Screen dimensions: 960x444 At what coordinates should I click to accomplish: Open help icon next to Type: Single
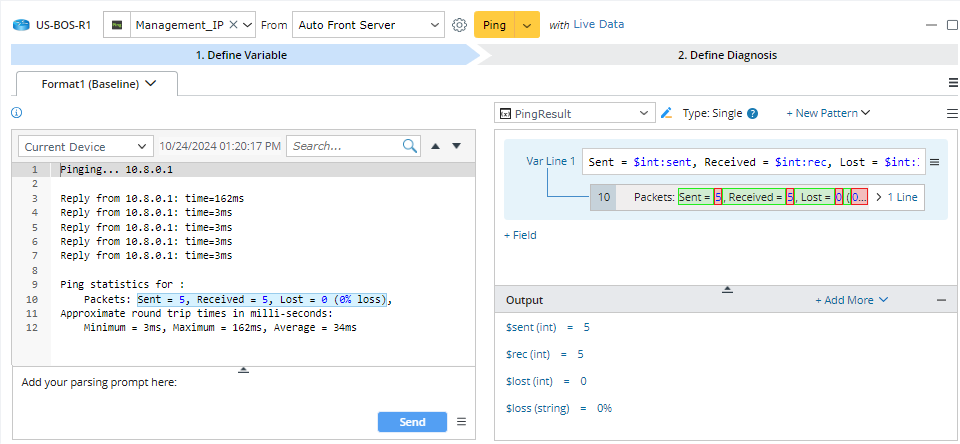pos(753,114)
